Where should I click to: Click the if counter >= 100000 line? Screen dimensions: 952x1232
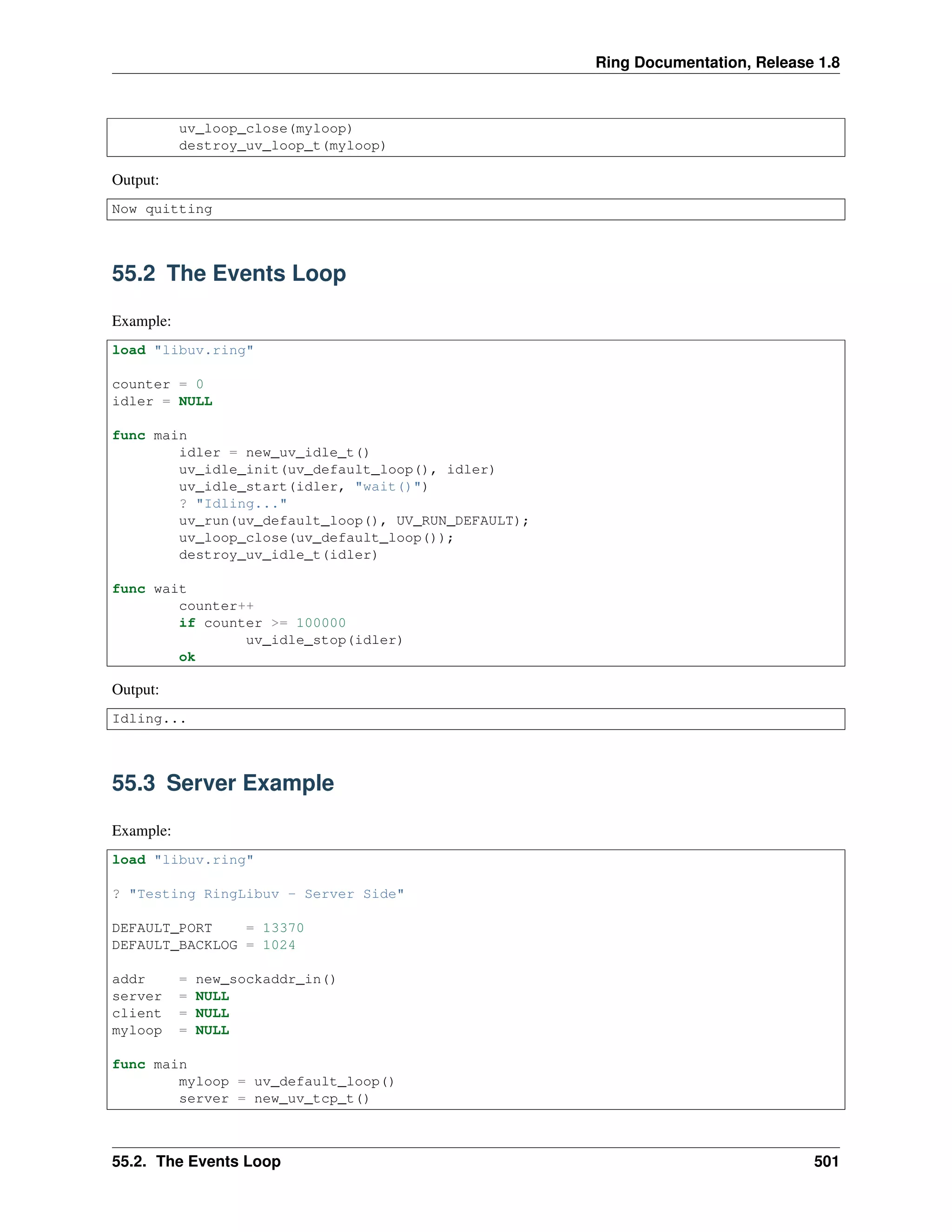tap(262, 623)
